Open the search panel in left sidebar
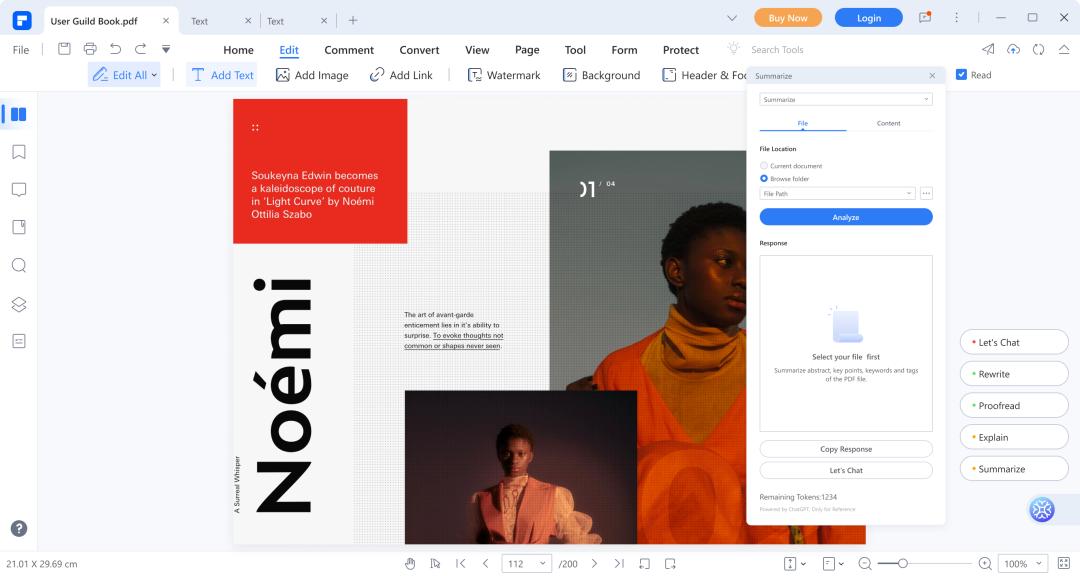 point(18,266)
